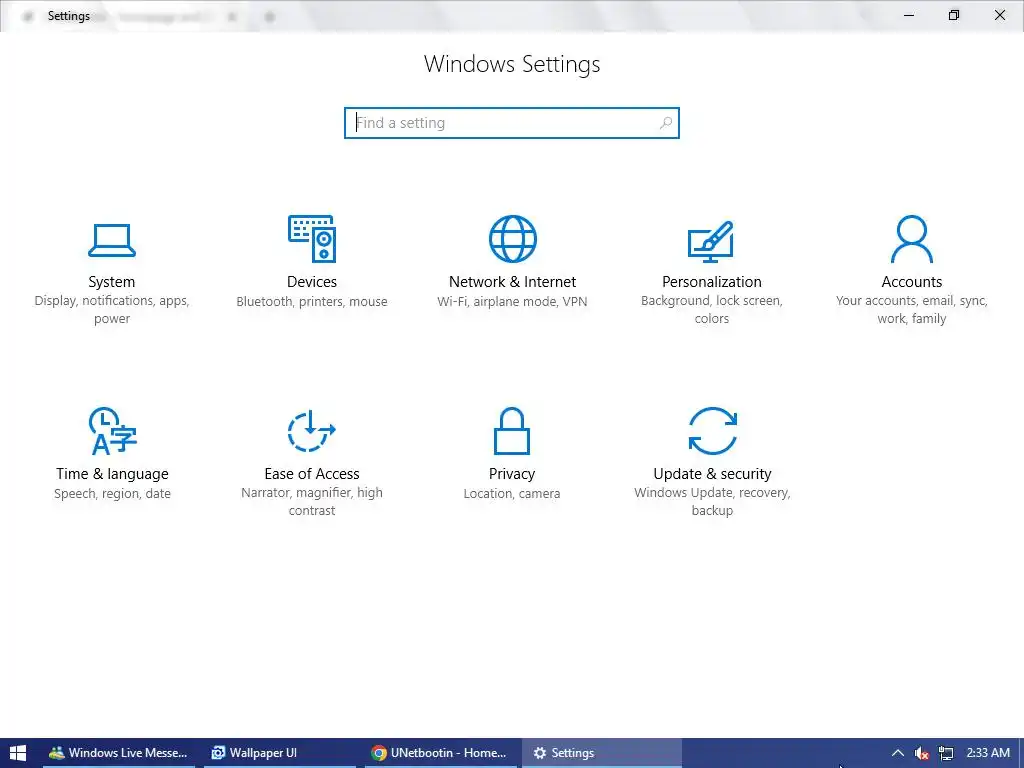The height and width of the screenshot is (768, 1024).
Task: Open the Personalization paintbrush icon
Action: pos(711,241)
